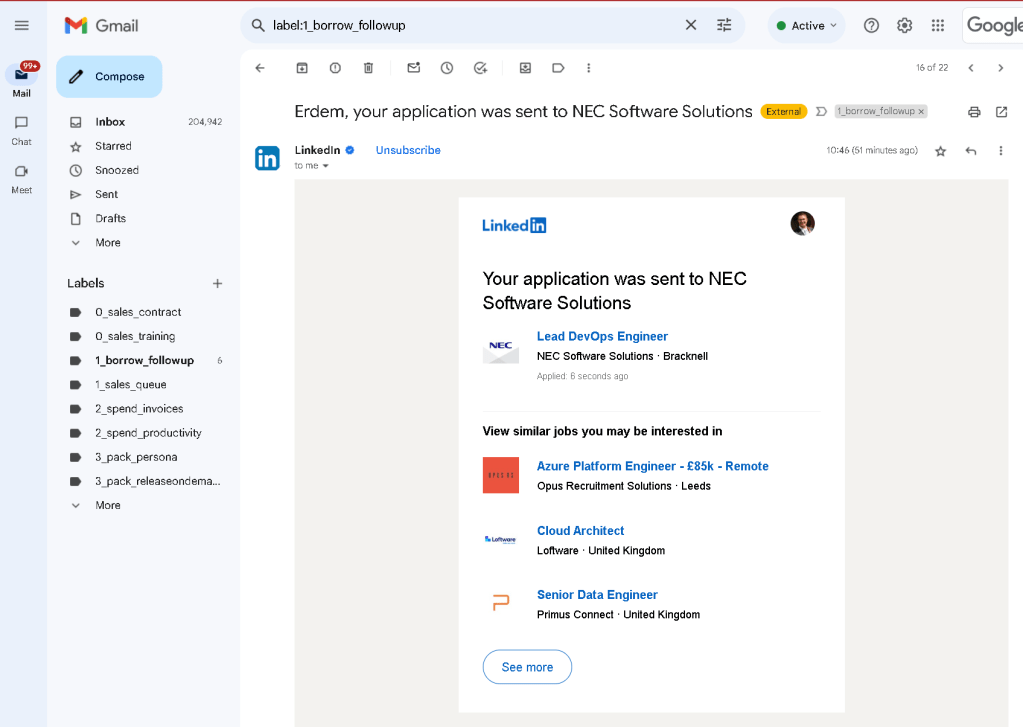Go back to the label list
Image resolution: width=1023 pixels, height=727 pixels.
(260, 68)
